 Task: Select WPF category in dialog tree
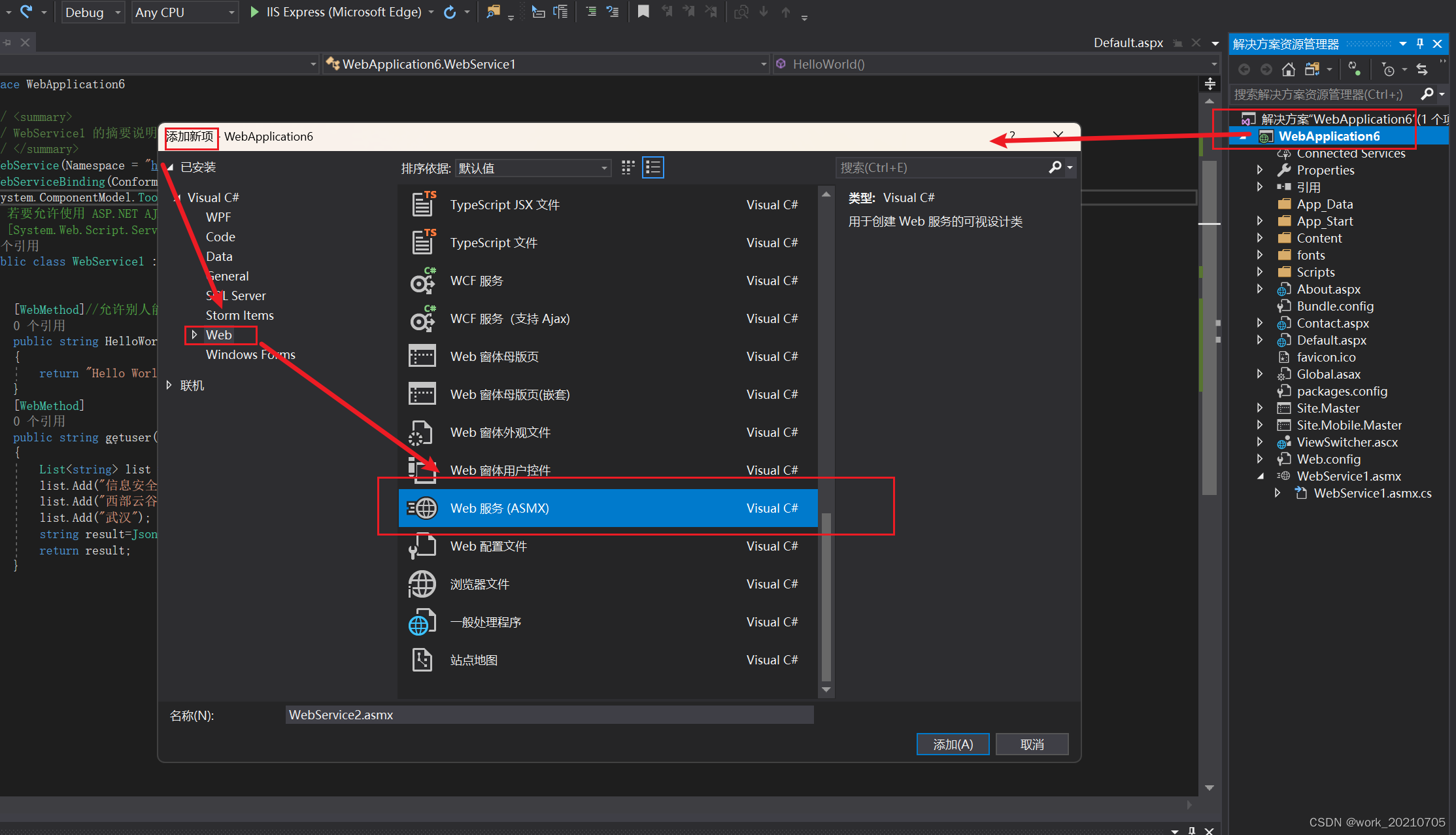[x=218, y=217]
